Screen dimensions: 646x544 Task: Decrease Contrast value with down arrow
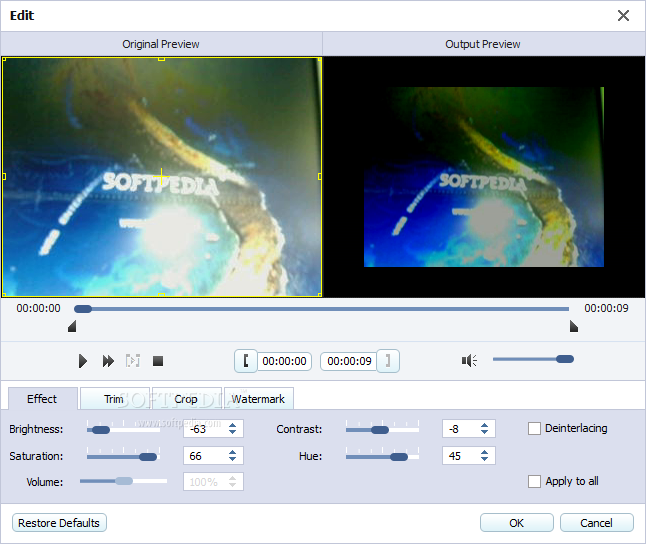tap(484, 432)
